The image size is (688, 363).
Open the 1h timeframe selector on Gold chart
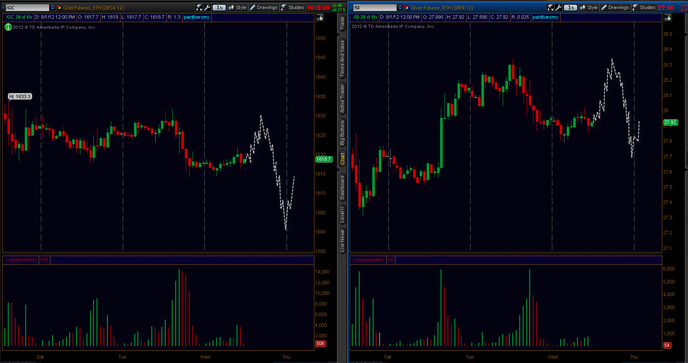click(x=219, y=7)
